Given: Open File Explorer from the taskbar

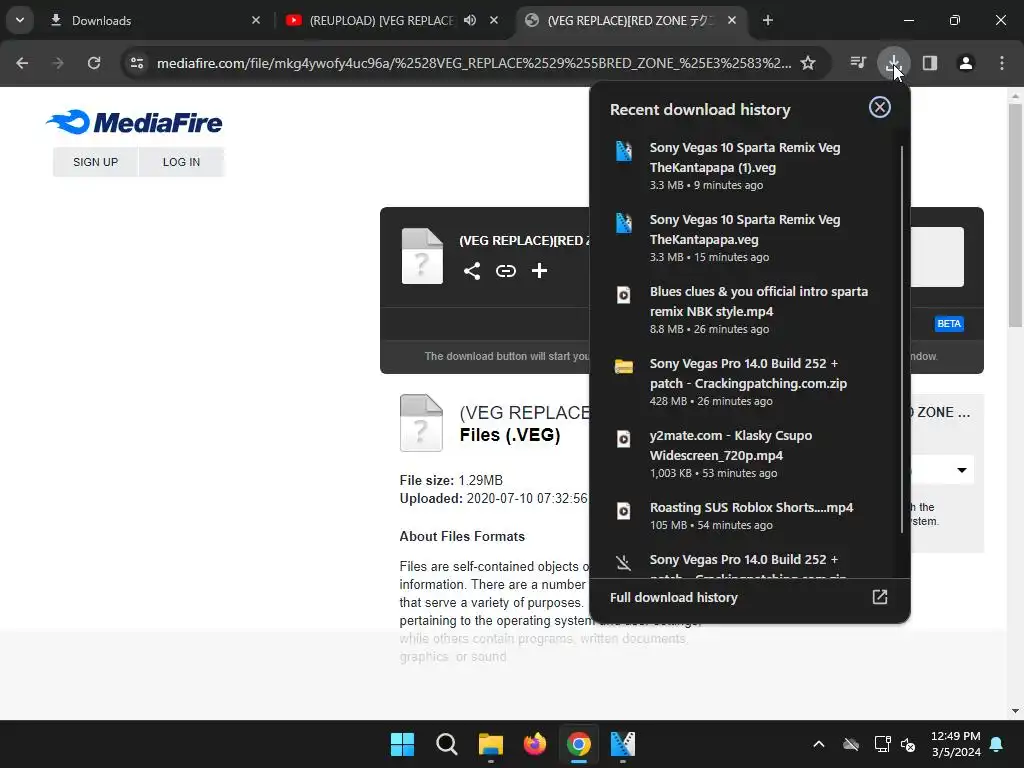Looking at the screenshot, I should [x=490, y=744].
